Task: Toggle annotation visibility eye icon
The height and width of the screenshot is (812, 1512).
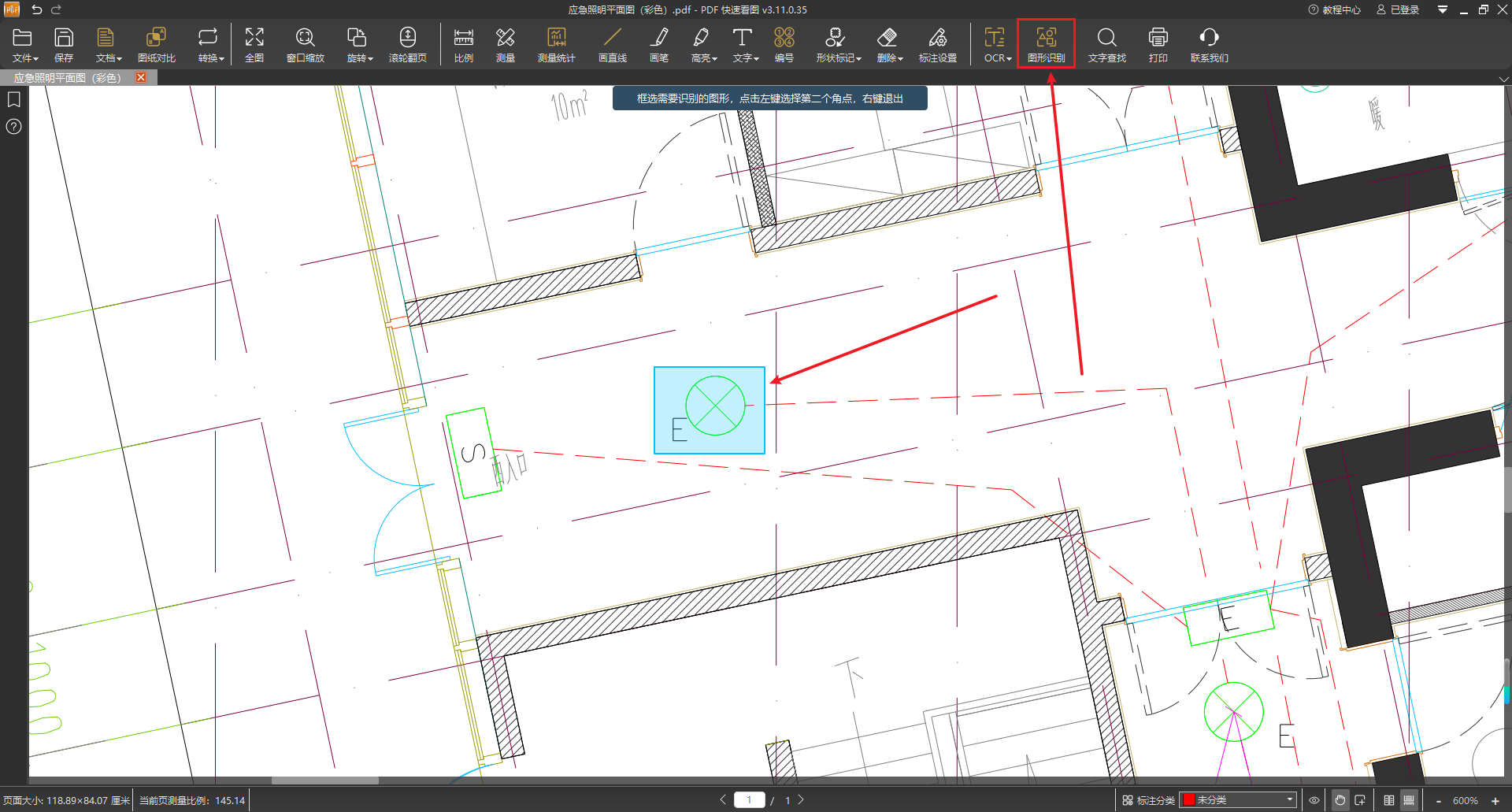Action: [x=1314, y=800]
